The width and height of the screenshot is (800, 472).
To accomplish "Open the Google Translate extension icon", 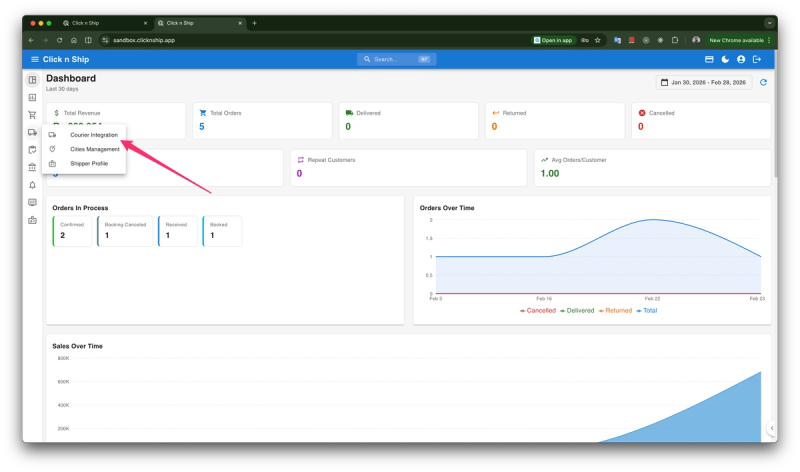I will 617,40.
